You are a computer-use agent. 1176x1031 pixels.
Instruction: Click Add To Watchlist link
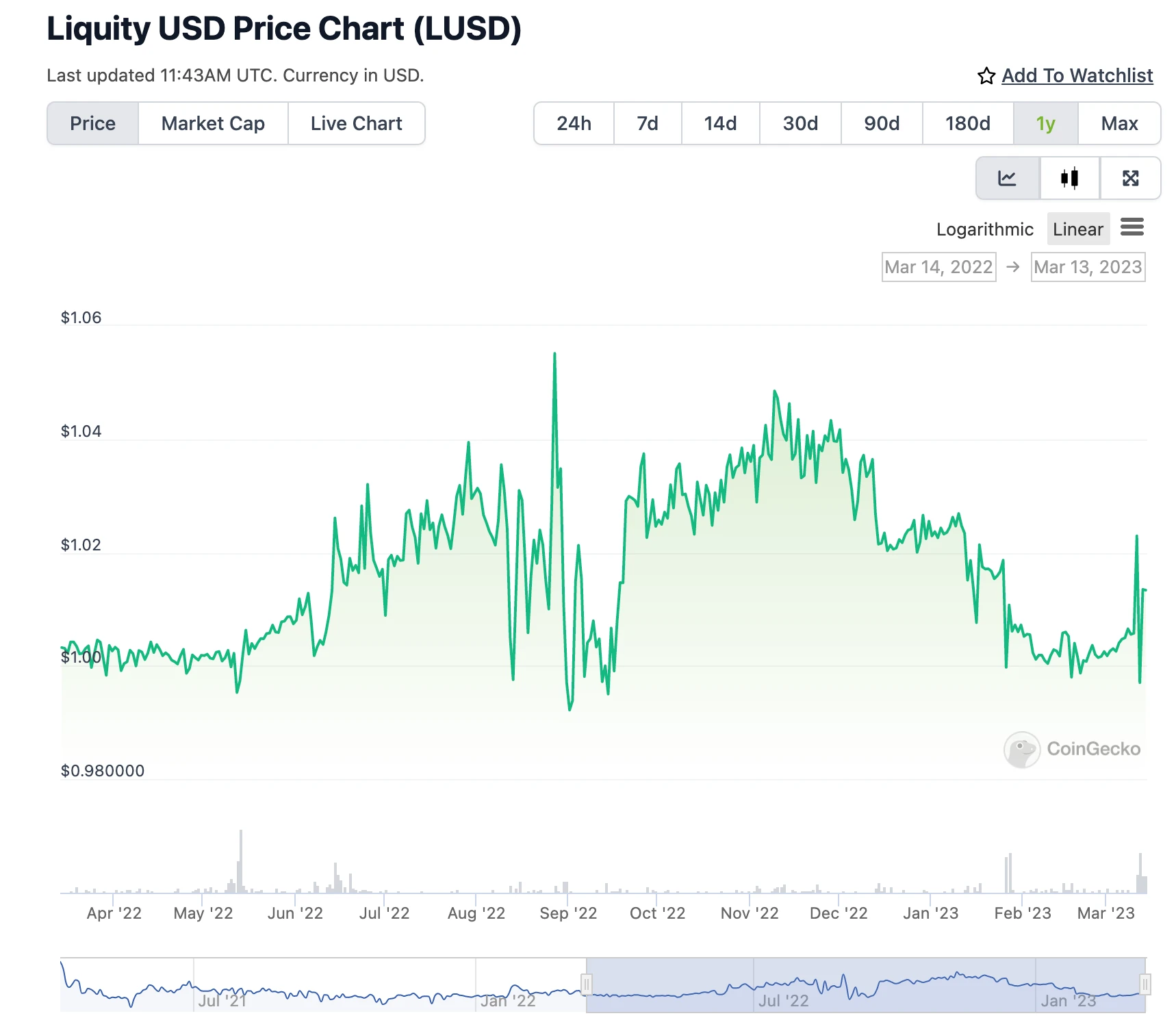click(1077, 75)
